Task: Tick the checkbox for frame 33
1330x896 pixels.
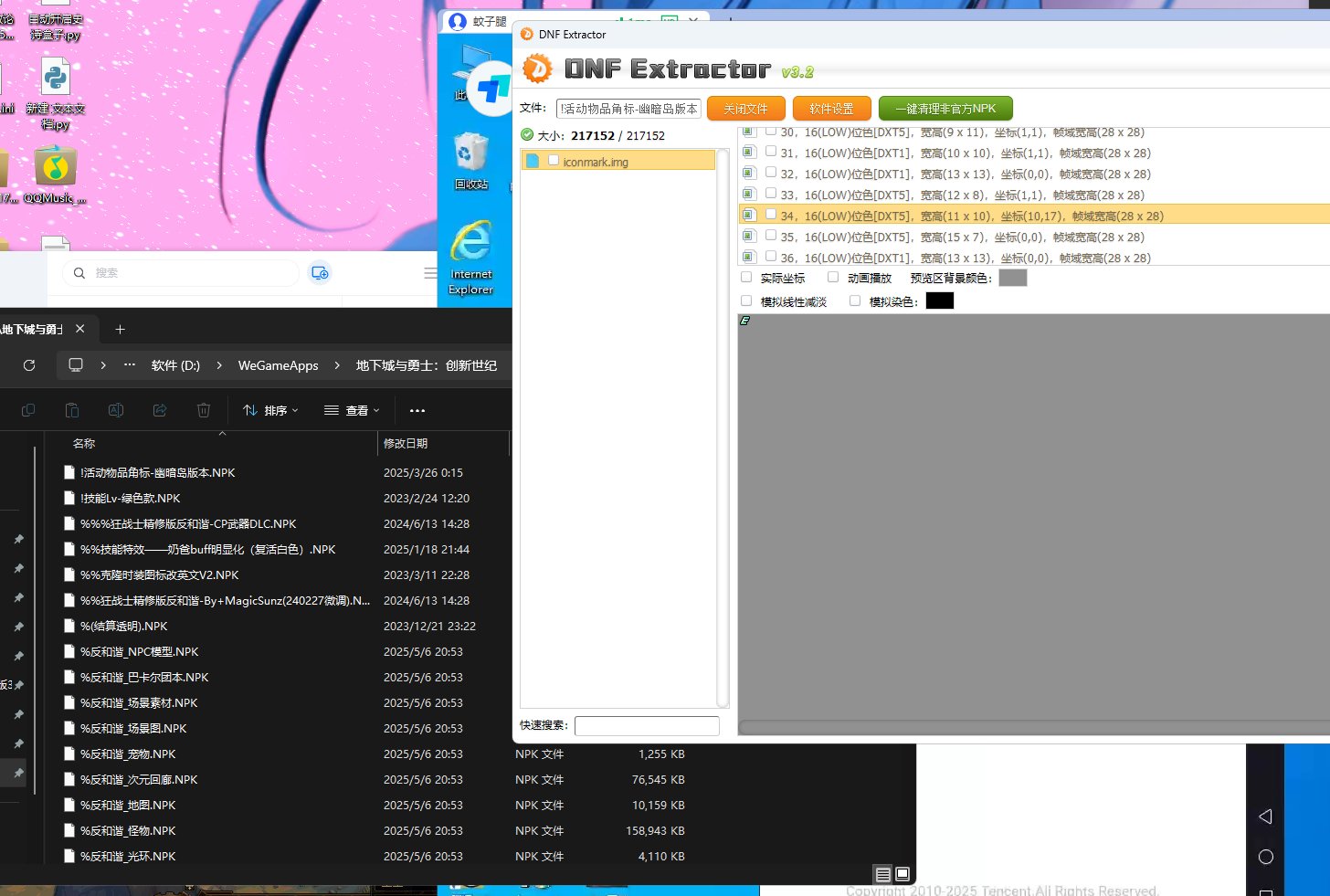Action: [x=771, y=194]
